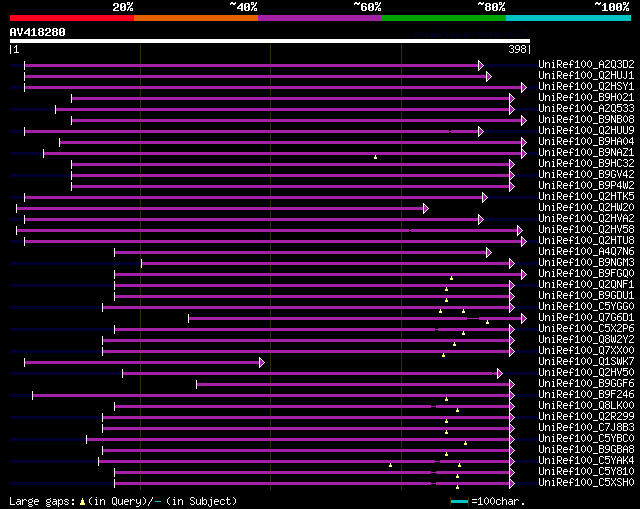Open UniRef100_B9NGM3 entry
The width and height of the screenshot is (640, 509).
[x=586, y=263]
